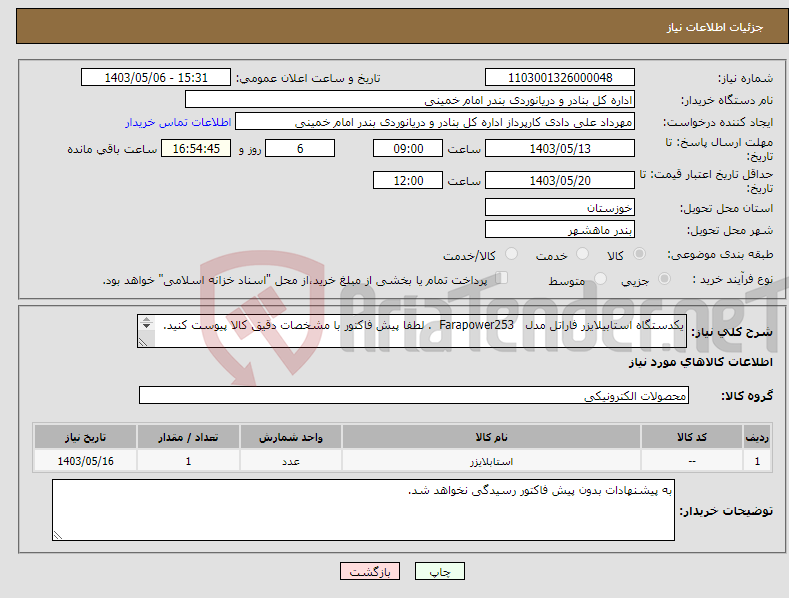Open اطلاعات تماس خریدار link

click(178, 122)
